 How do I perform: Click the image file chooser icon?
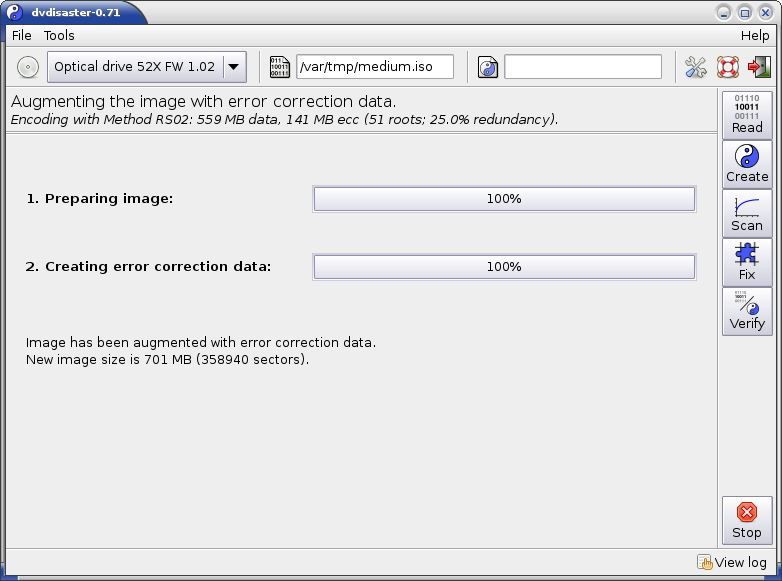pos(279,67)
